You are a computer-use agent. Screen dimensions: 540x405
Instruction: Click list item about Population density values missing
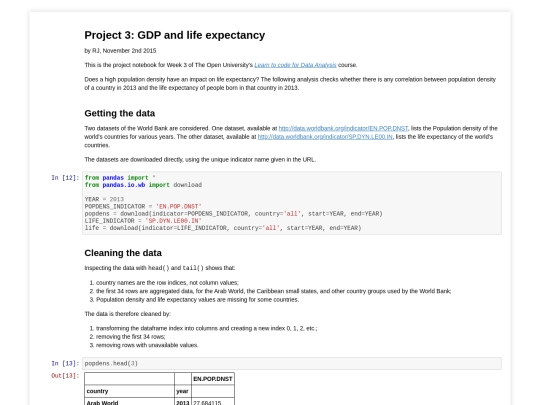197,300
